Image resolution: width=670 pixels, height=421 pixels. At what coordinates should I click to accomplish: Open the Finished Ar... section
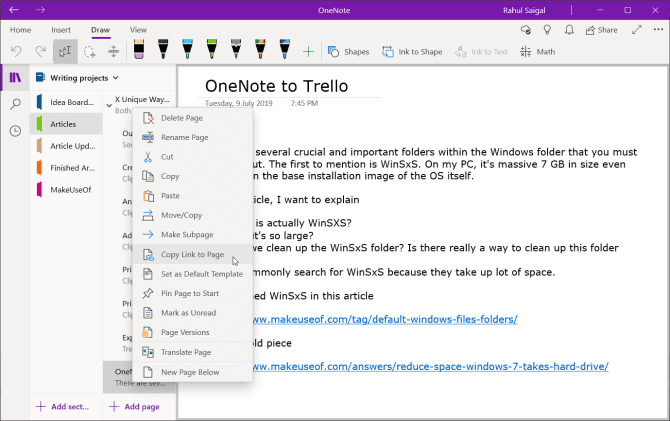click(x=66, y=168)
